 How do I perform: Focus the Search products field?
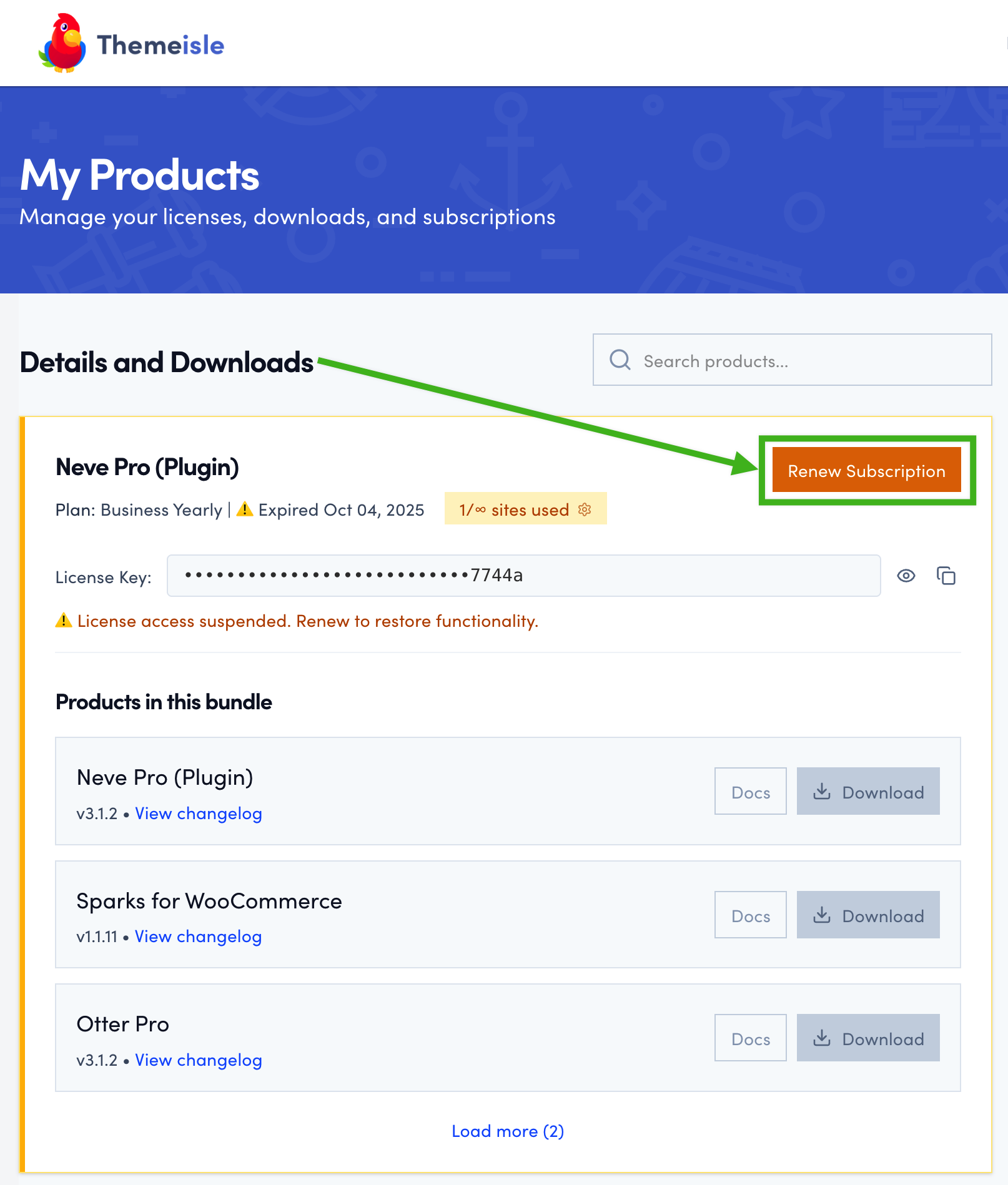792,360
